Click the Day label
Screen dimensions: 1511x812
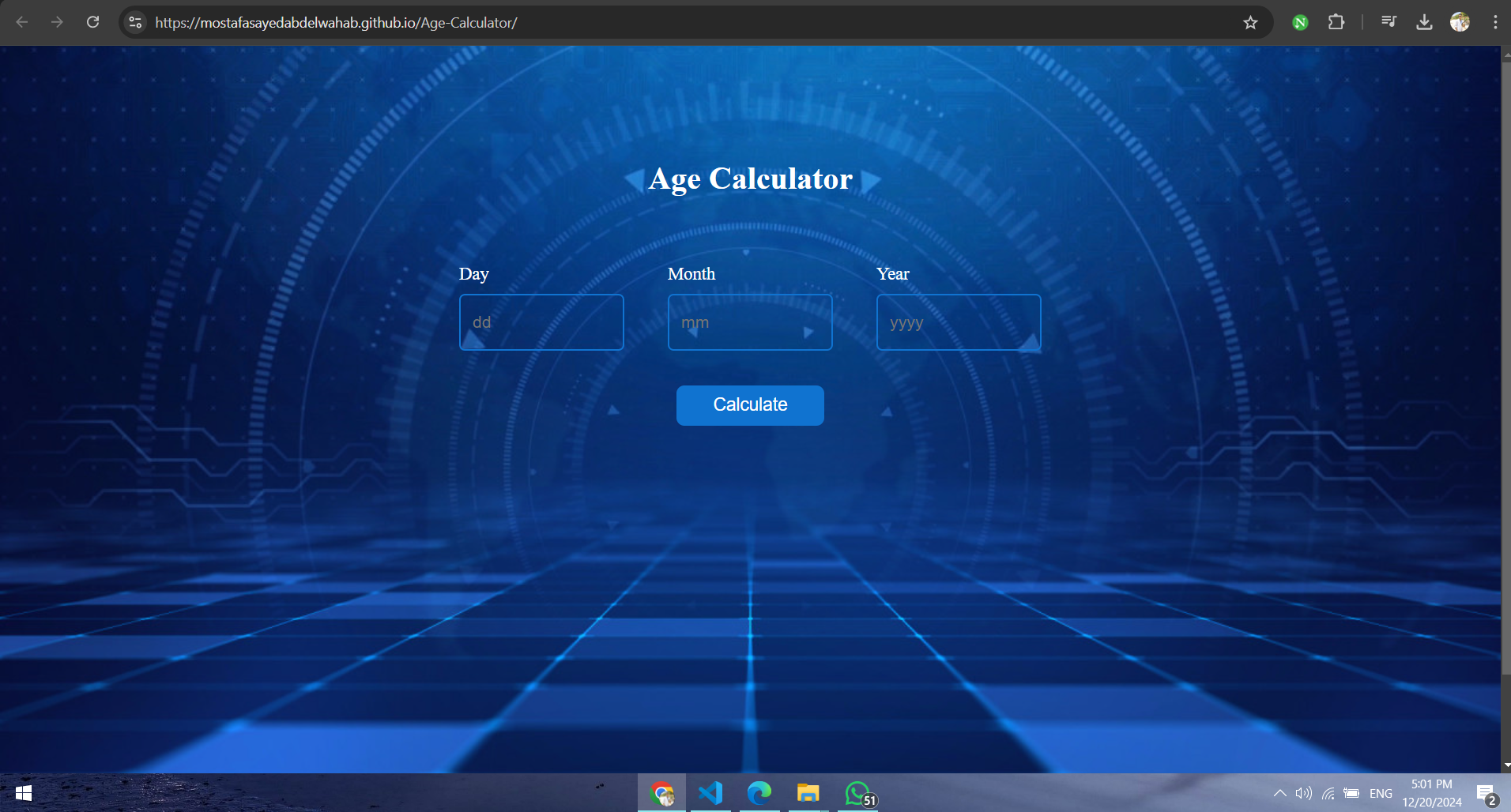[x=473, y=274]
